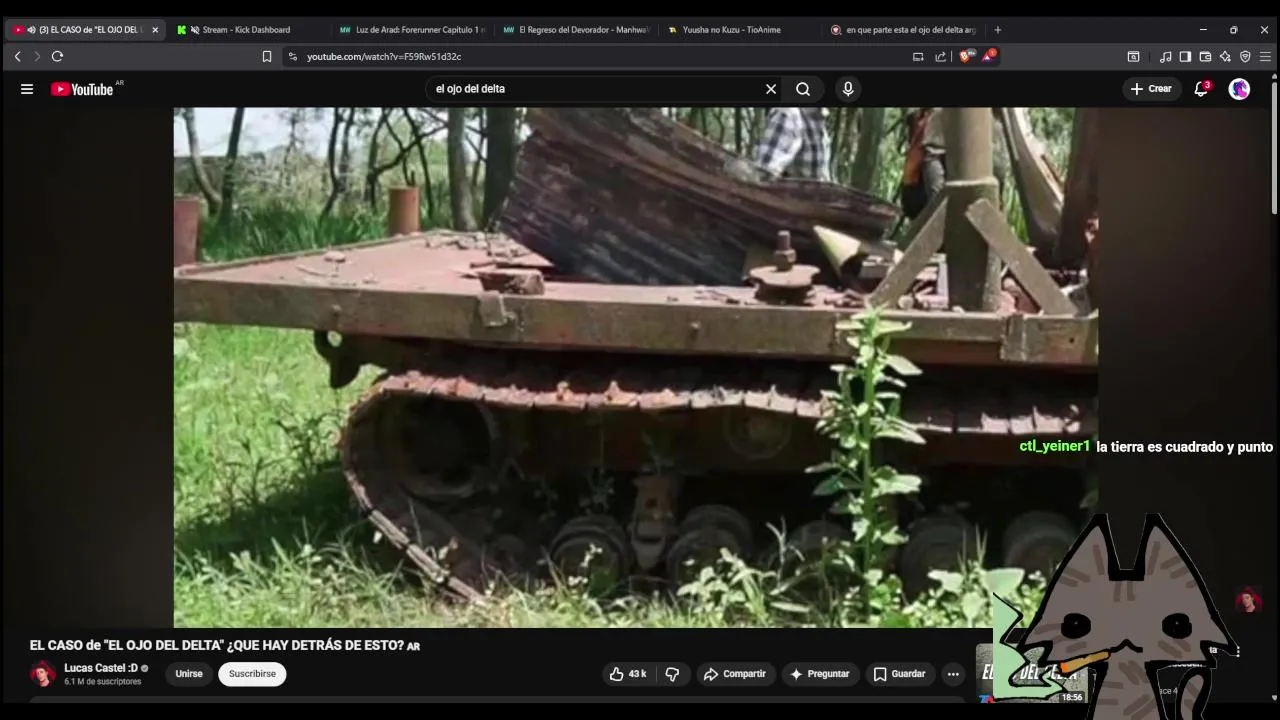
Task: Open picture-in-picture icon in address bar
Action: 918,57
